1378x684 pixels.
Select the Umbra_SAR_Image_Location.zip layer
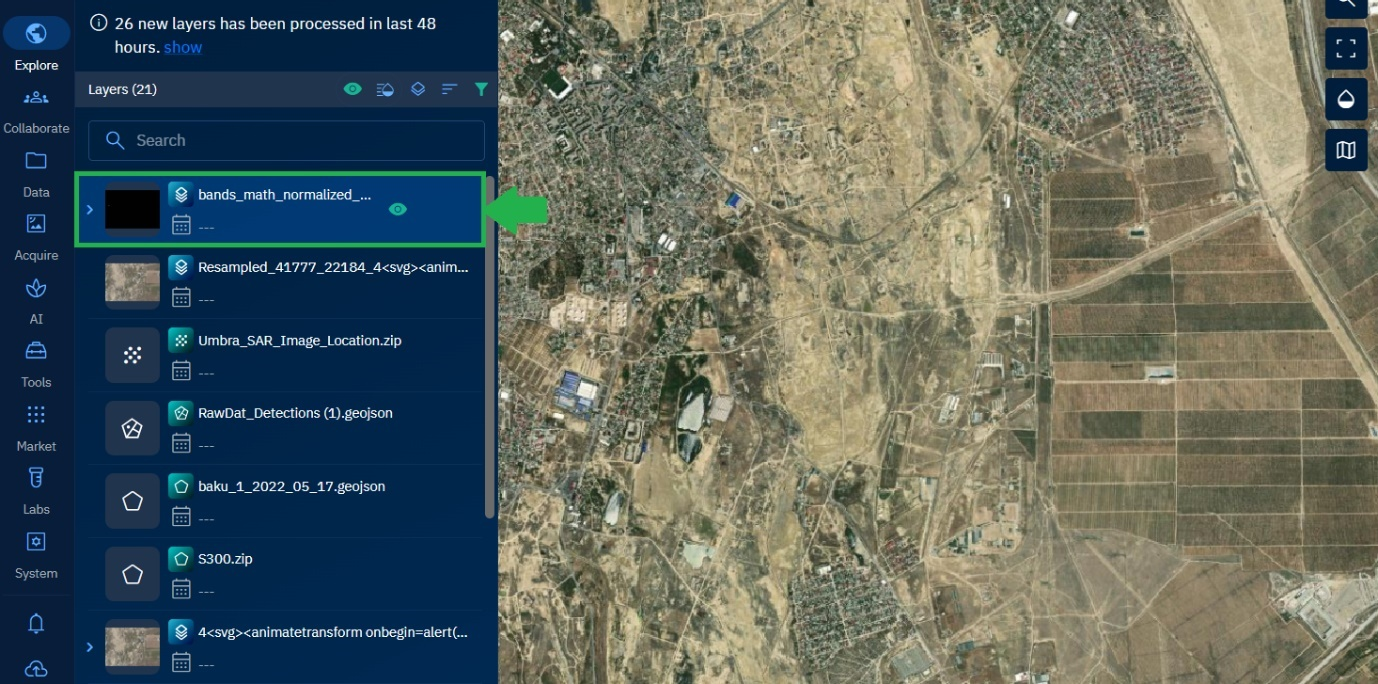299,341
